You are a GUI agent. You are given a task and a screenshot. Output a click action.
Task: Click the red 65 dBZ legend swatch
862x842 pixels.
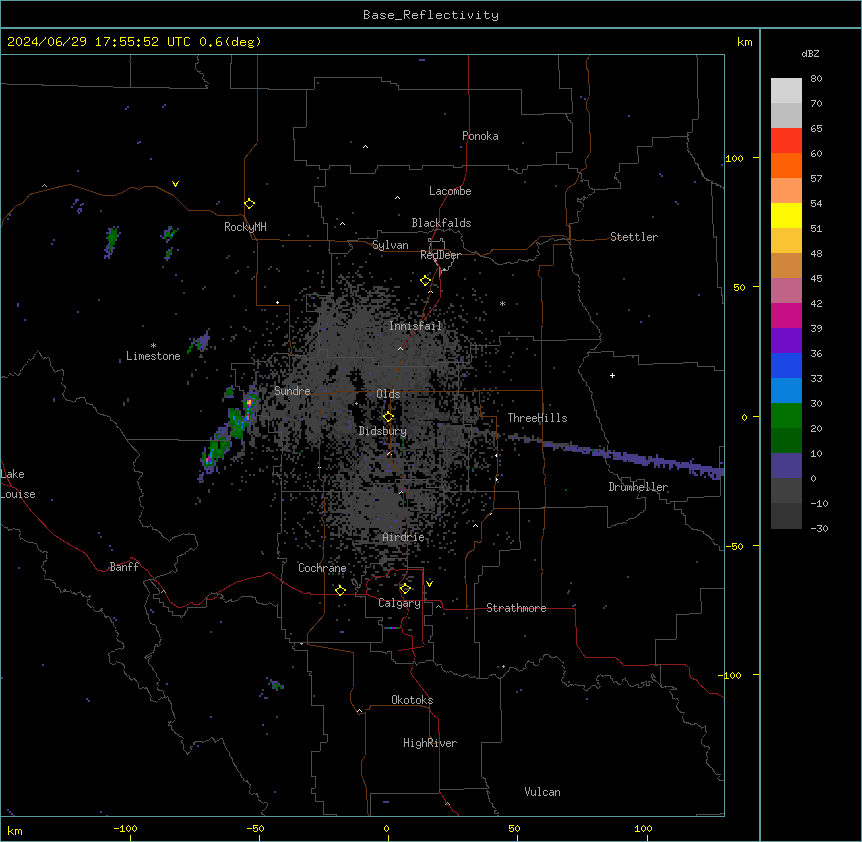(x=786, y=141)
